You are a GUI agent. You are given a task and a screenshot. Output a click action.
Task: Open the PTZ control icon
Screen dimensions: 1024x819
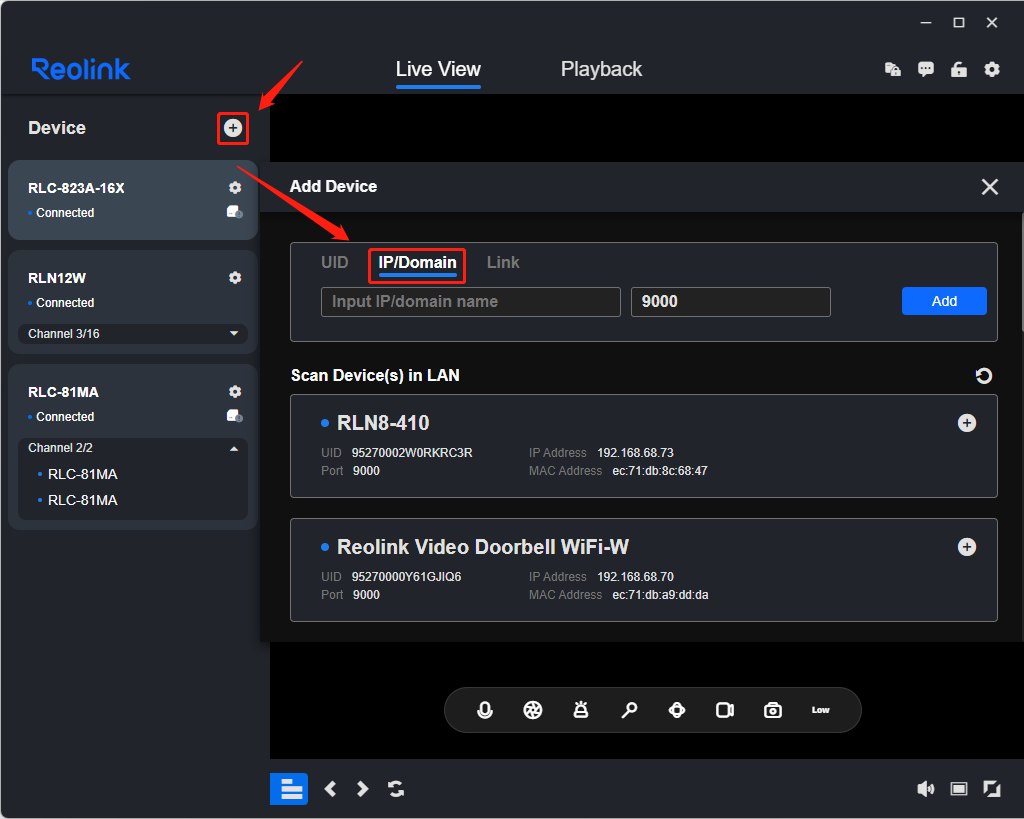tap(677, 710)
